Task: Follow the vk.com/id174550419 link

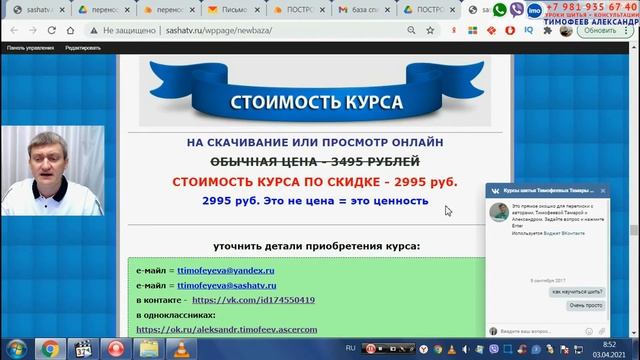Action: 253,300
